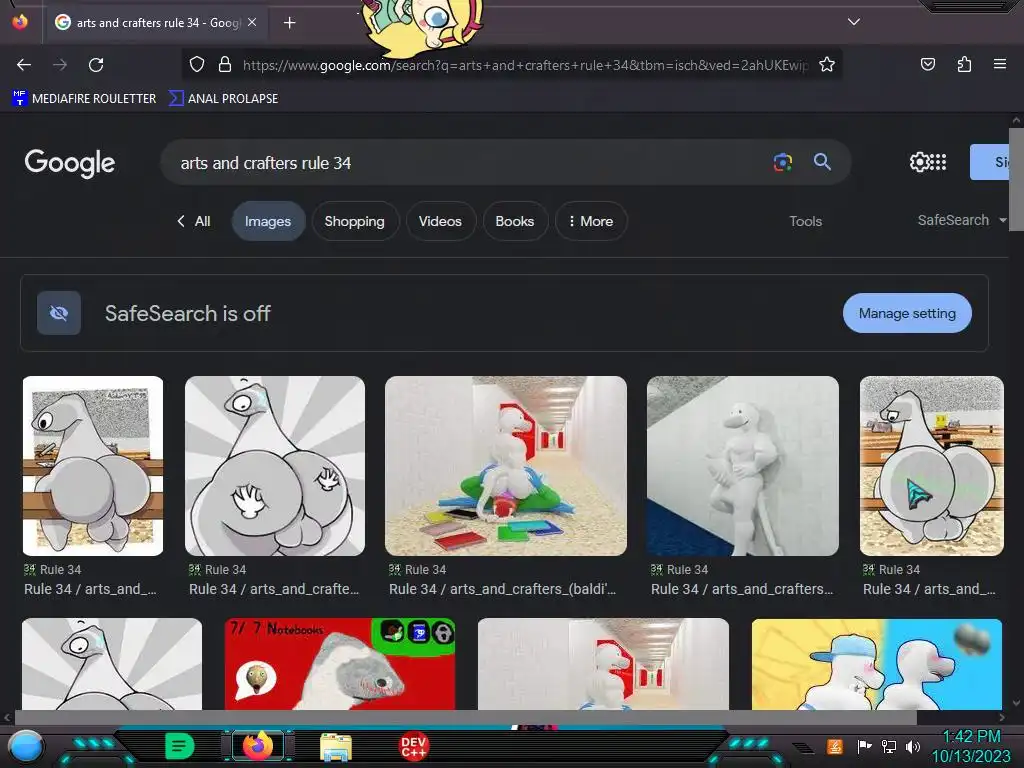This screenshot has height=768, width=1024.
Task: Open the Firefox extensions panel
Action: tap(964, 64)
